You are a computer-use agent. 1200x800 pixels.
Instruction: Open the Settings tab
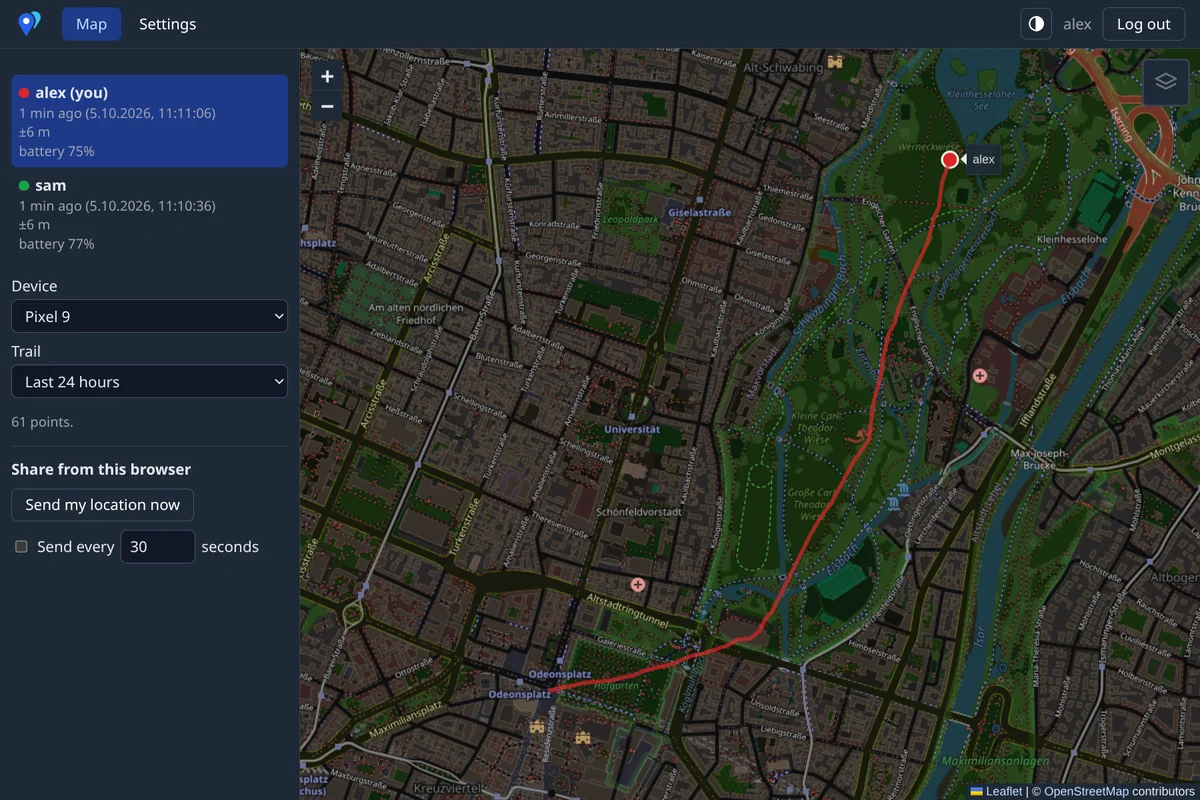167,24
